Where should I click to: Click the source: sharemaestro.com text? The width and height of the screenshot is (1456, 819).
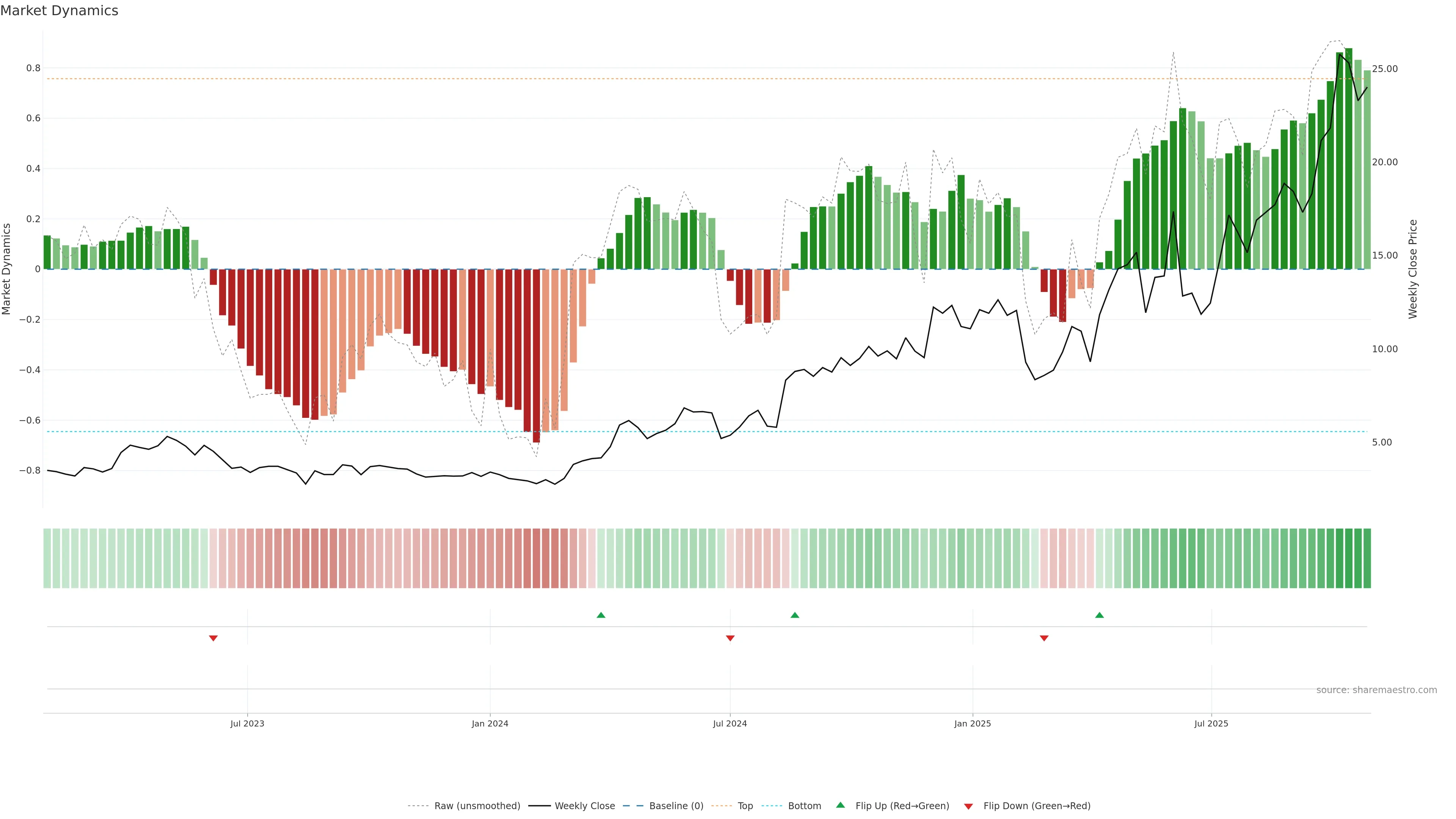[1376, 690]
